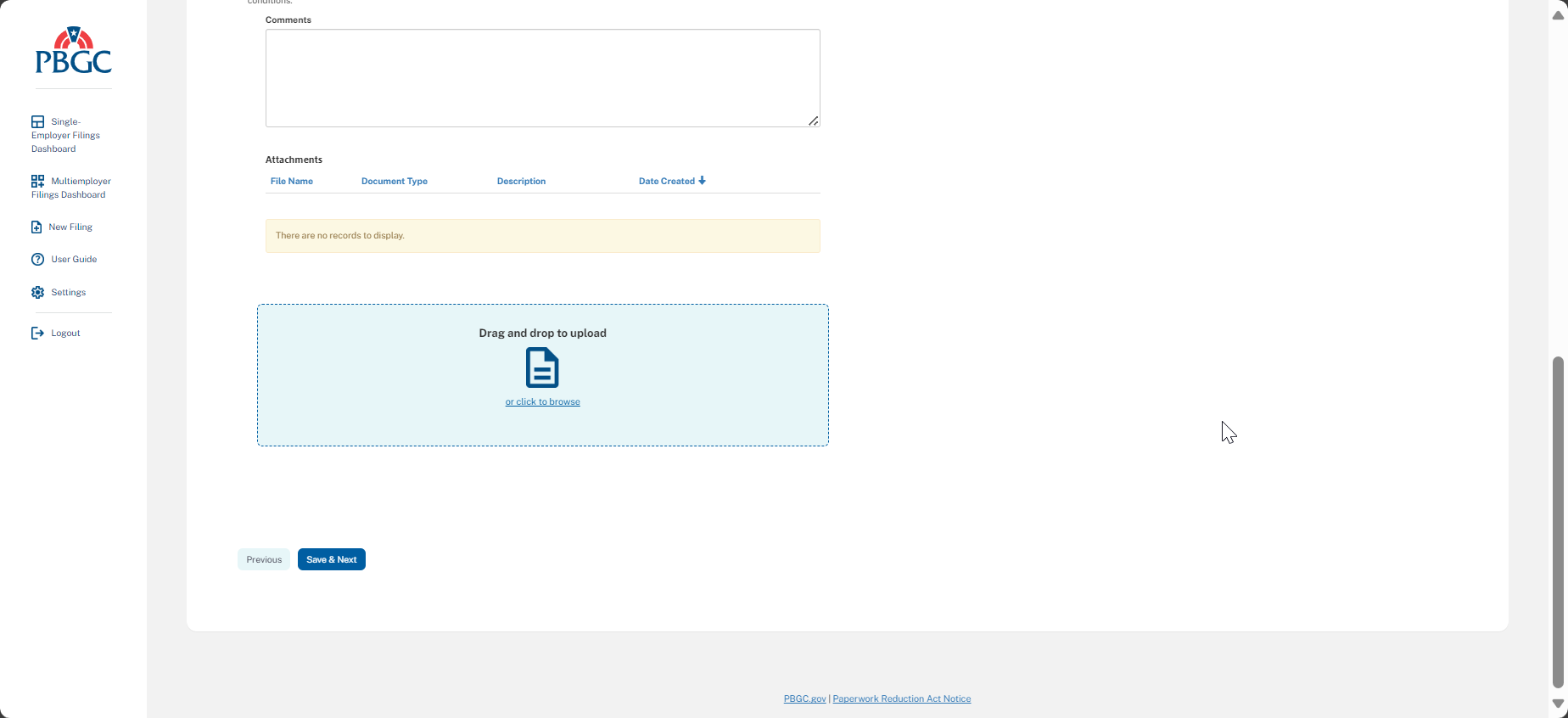The width and height of the screenshot is (1568, 718).
Task: Open the User Guide menu item
Action: pyautogui.click(x=64, y=260)
